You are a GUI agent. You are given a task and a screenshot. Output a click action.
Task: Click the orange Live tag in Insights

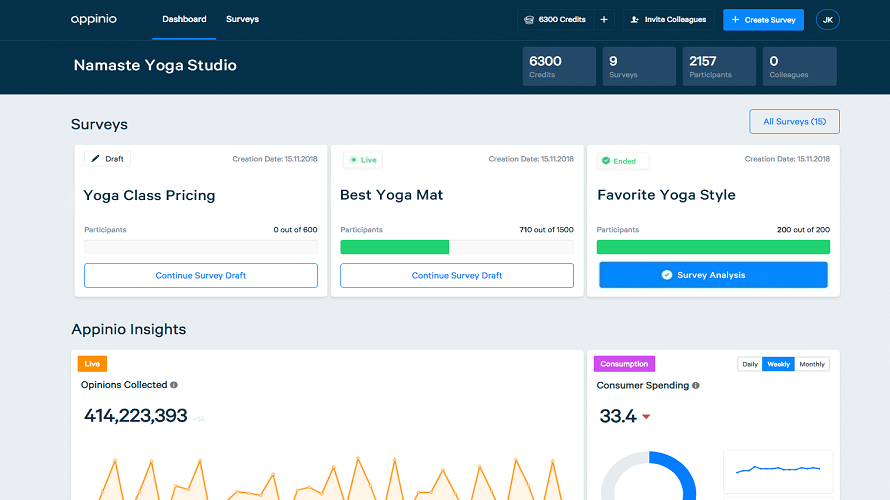pyautogui.click(x=92, y=364)
